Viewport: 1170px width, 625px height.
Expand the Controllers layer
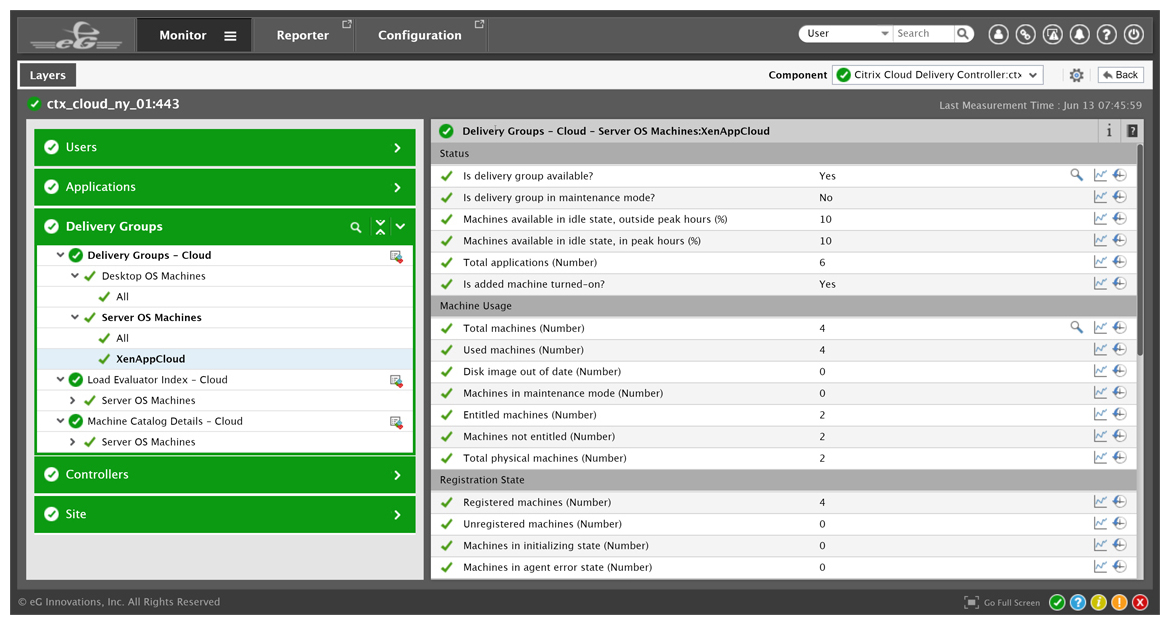pos(397,475)
